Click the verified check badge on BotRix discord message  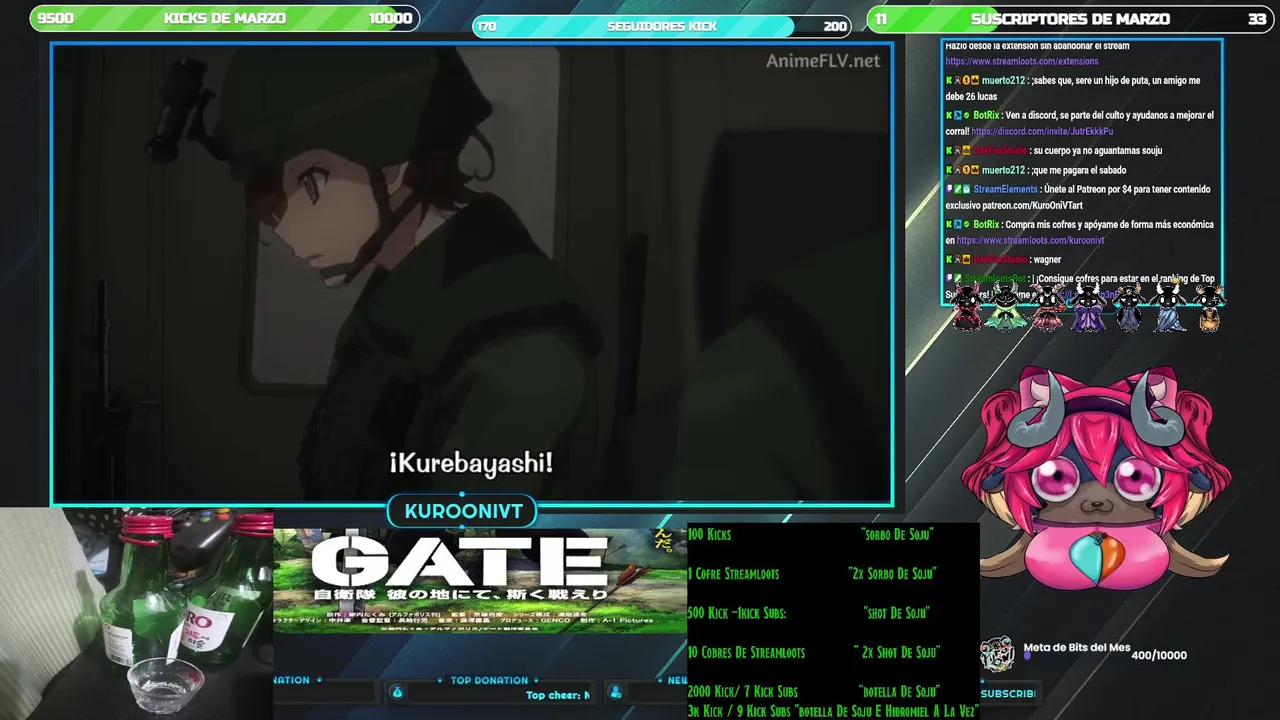[966, 115]
